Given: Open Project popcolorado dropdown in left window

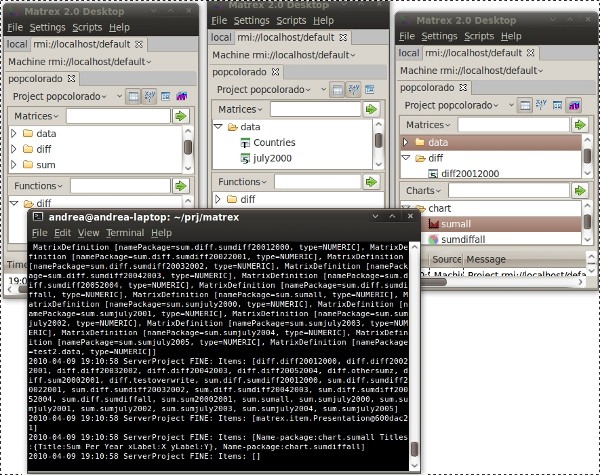Looking at the screenshot, I should pos(64,96).
